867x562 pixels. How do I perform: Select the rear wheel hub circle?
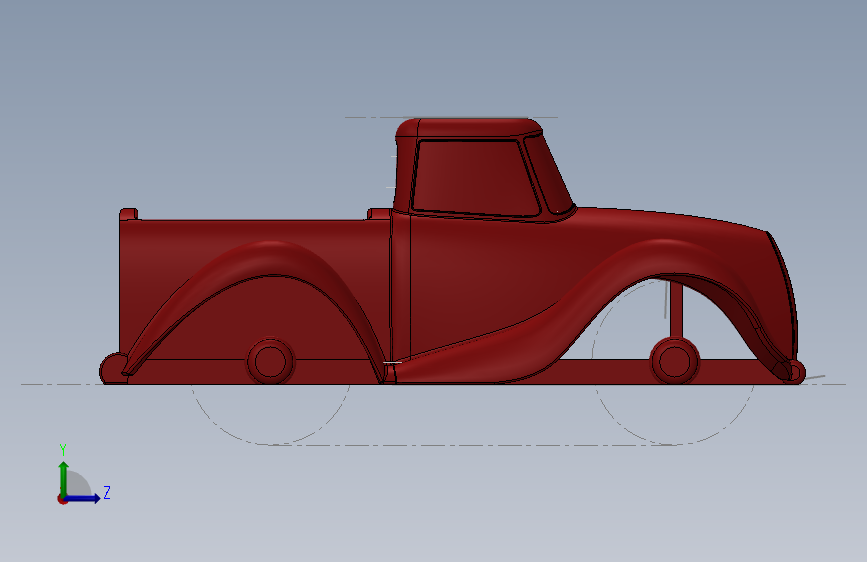[x=270, y=361]
